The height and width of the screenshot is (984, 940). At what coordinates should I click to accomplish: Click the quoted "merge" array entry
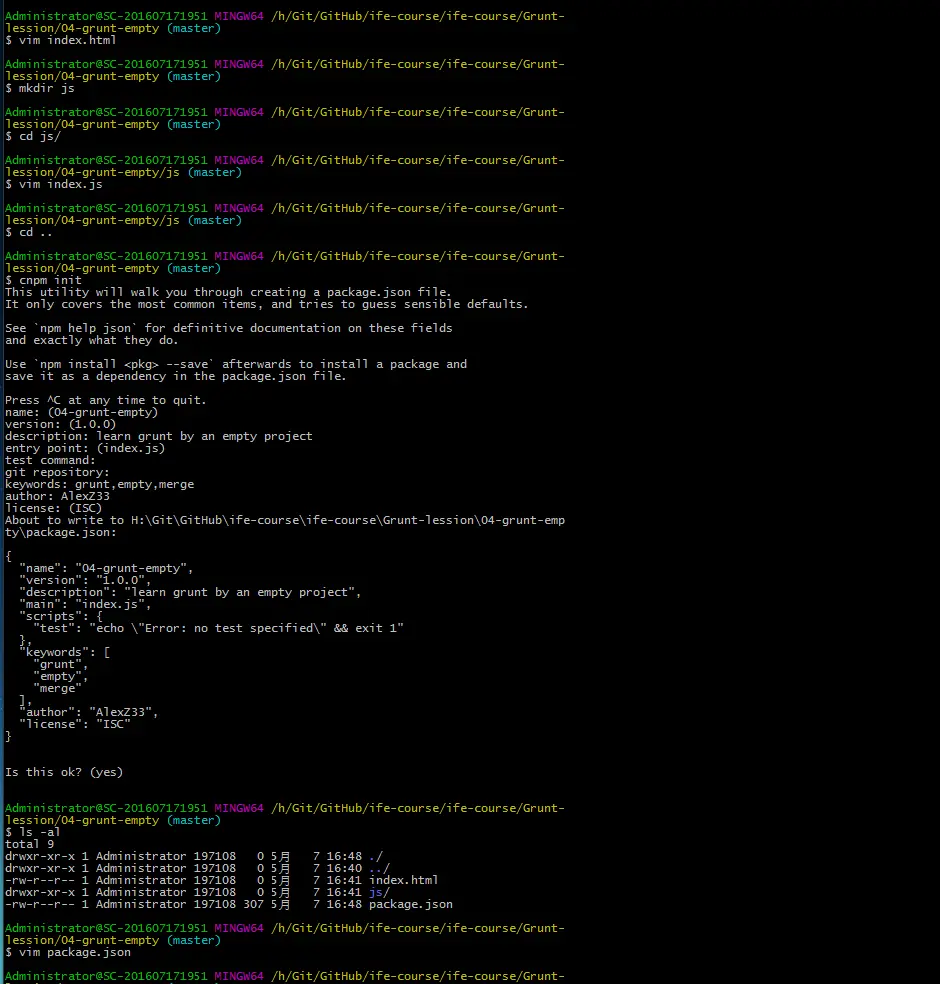point(58,688)
